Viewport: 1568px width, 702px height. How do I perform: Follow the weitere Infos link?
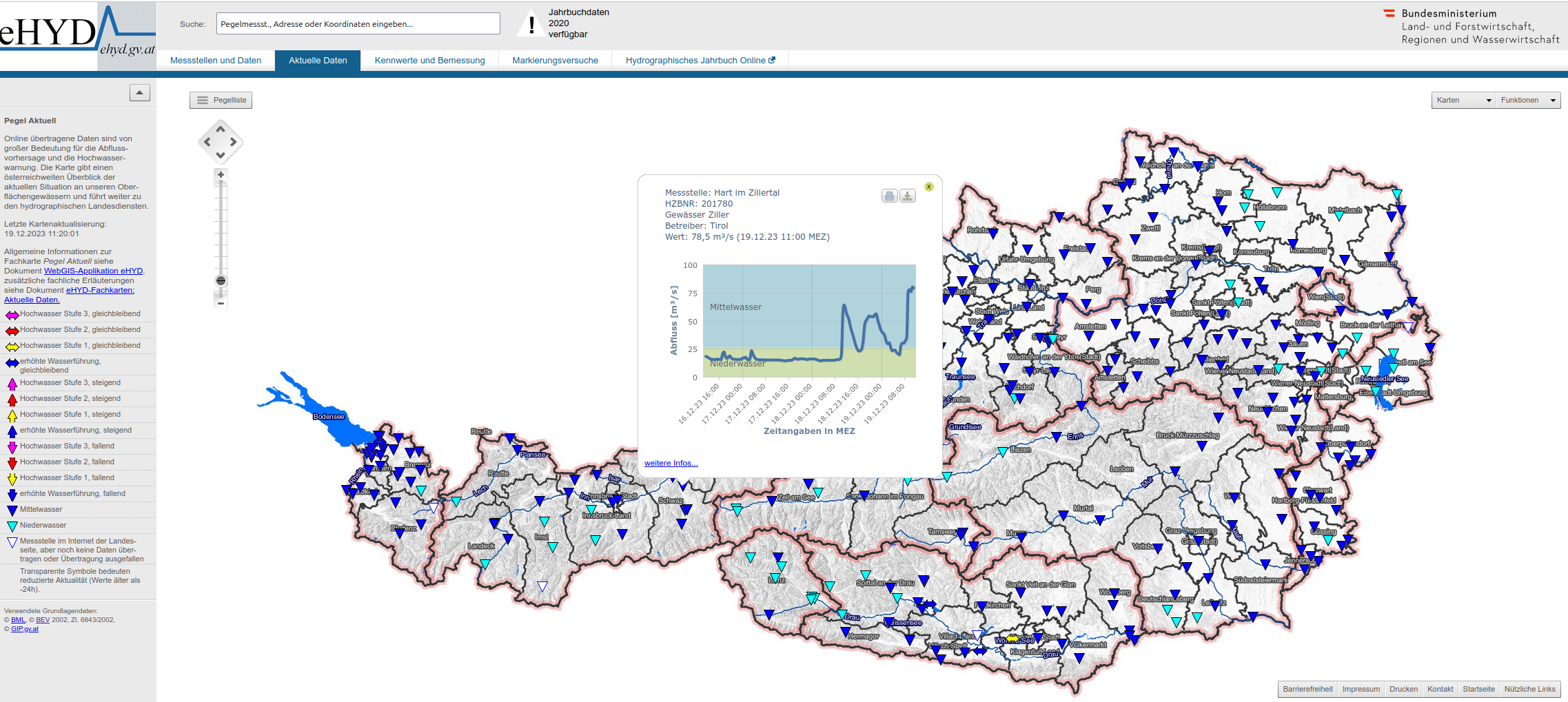(x=671, y=463)
